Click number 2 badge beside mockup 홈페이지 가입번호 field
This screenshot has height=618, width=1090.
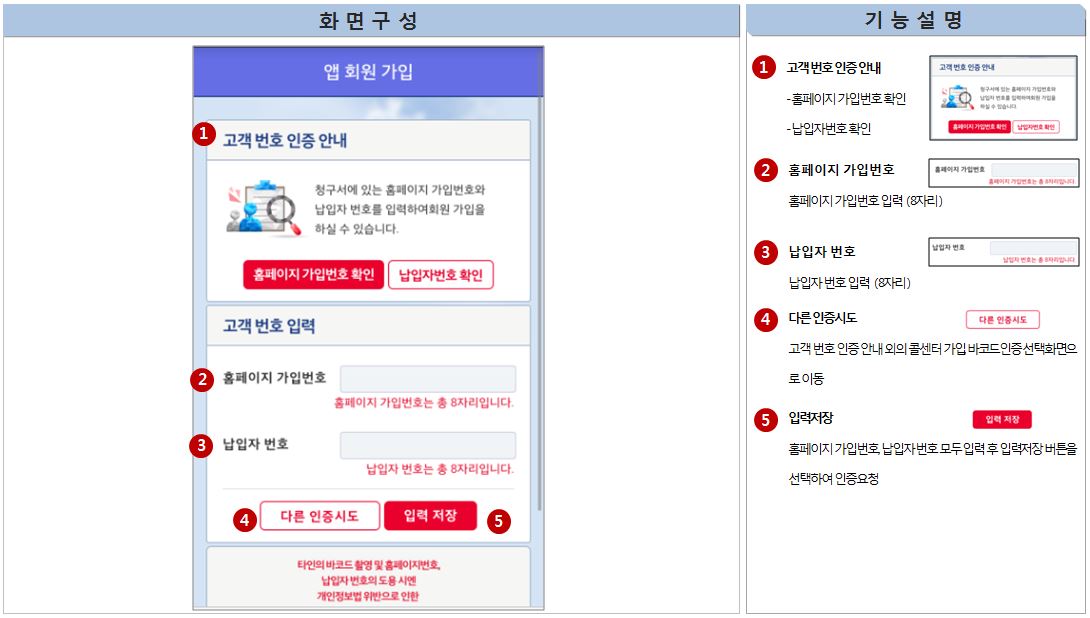[x=203, y=379]
